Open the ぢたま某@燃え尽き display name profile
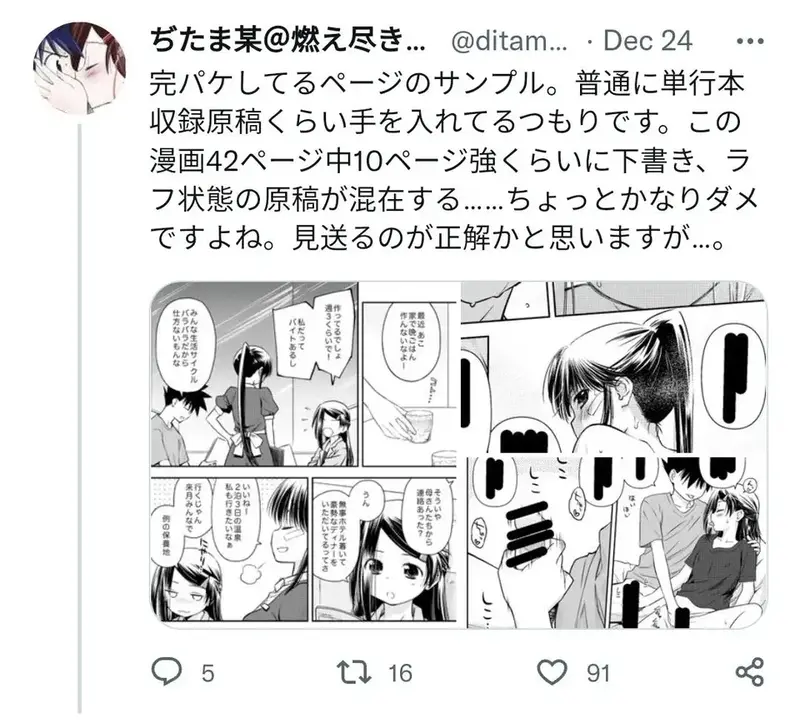Image resolution: width=800 pixels, height=723 pixels. point(288,41)
